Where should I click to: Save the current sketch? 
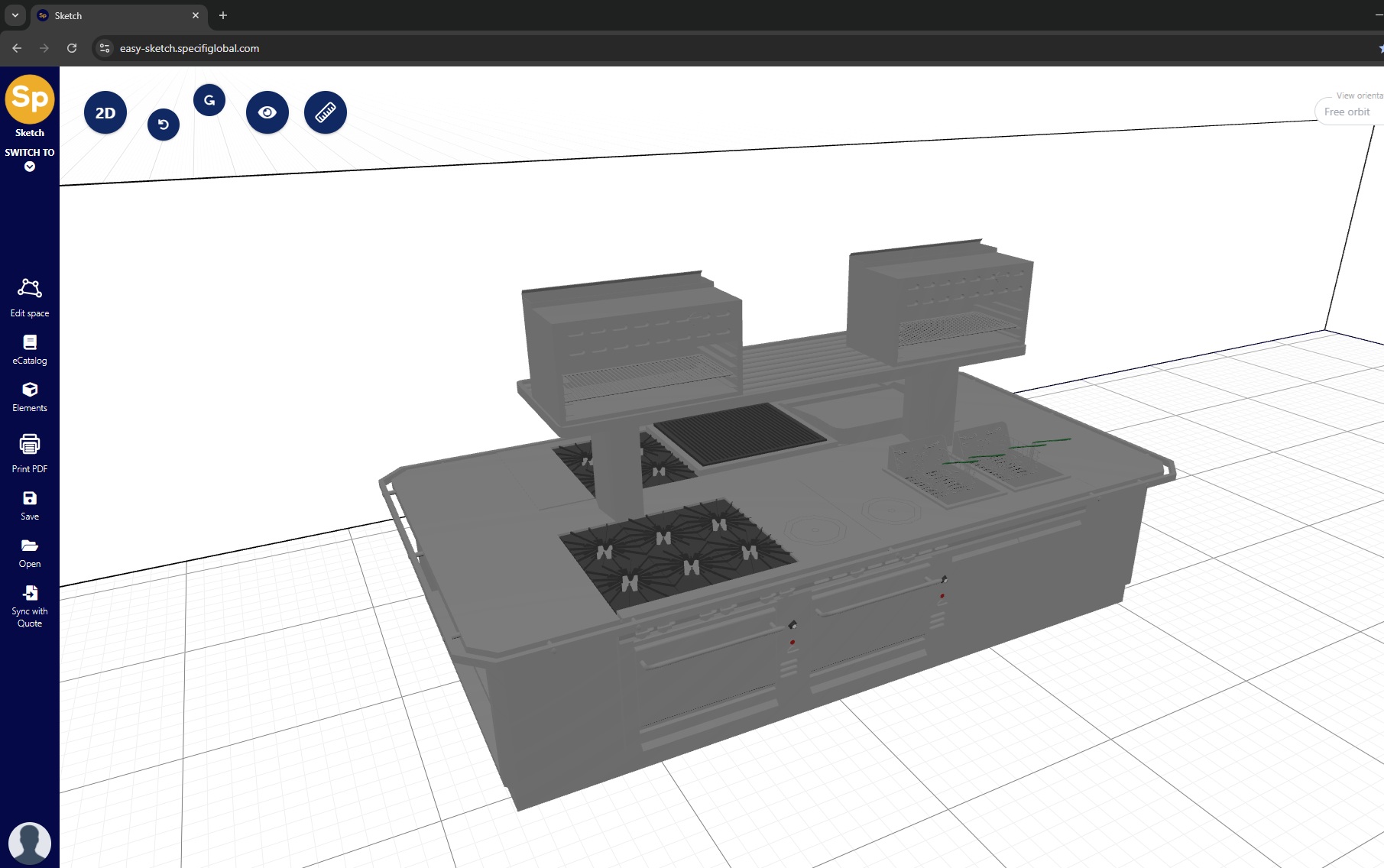coord(30,505)
